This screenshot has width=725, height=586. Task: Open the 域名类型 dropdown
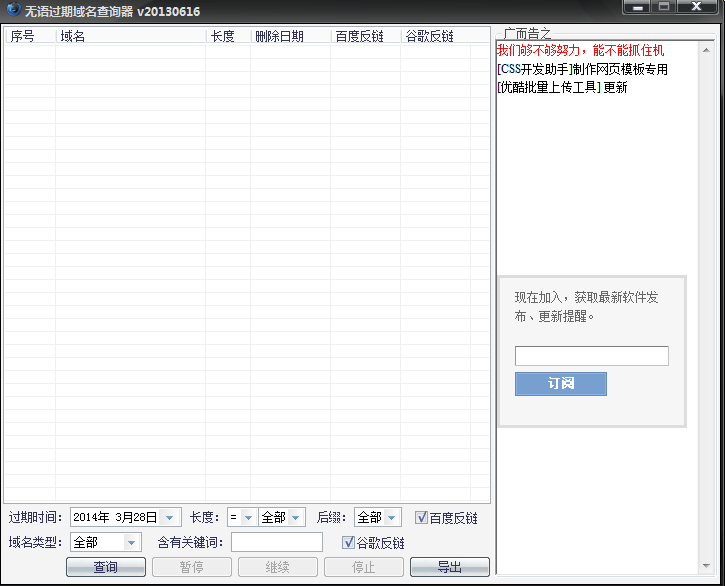132,542
